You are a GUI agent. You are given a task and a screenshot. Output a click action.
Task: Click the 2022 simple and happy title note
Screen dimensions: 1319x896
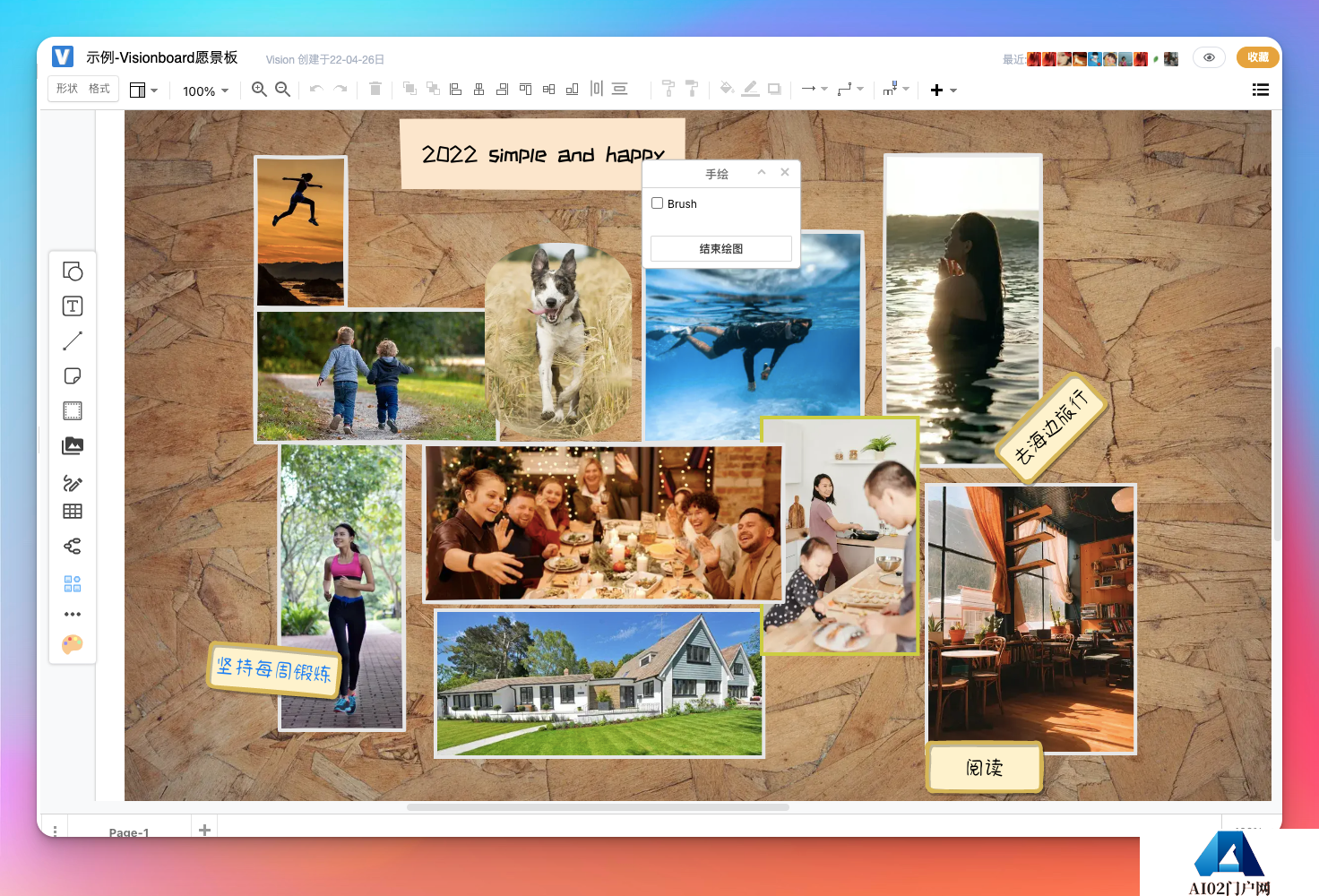[x=542, y=154]
